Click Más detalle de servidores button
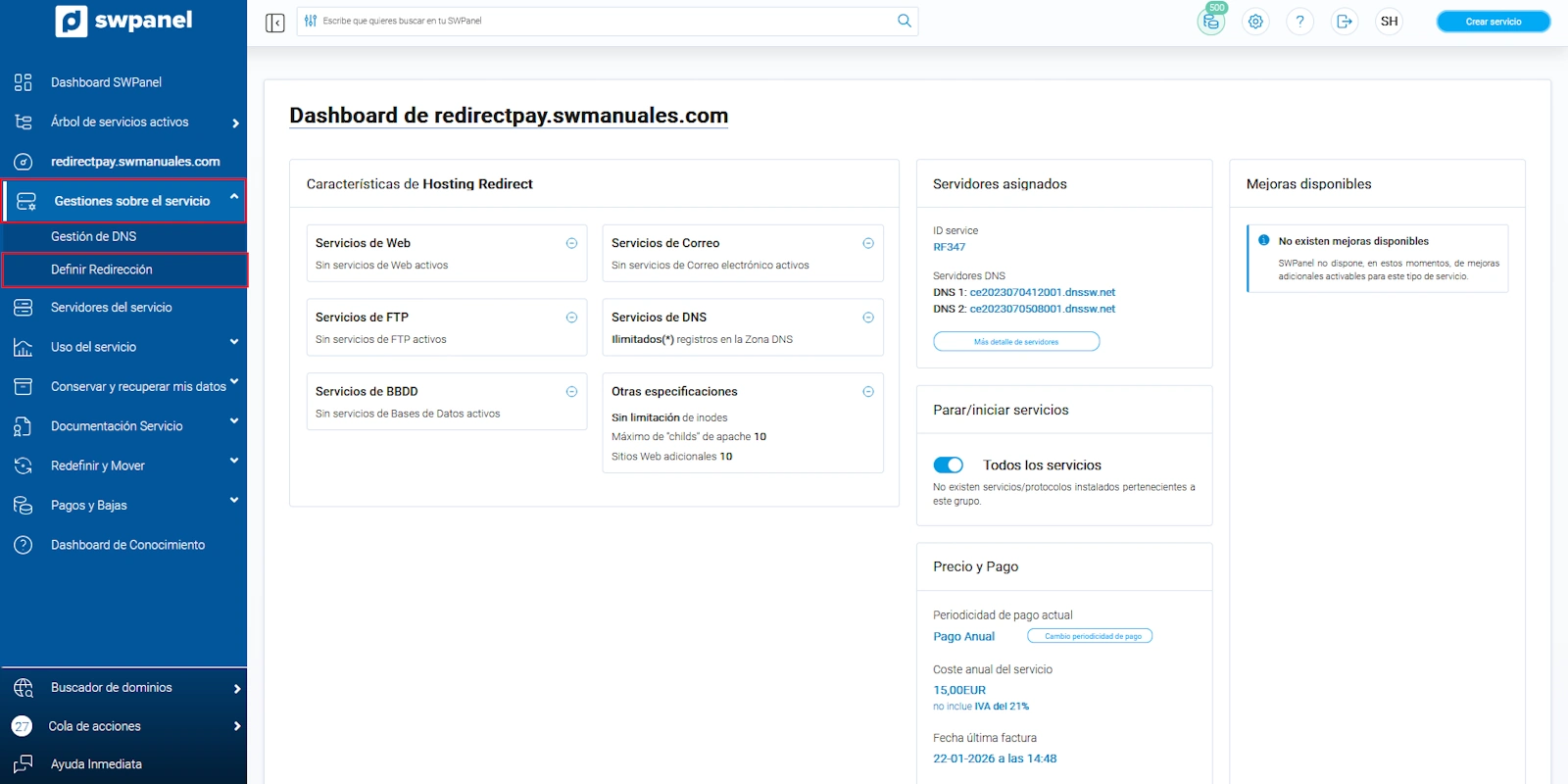The width and height of the screenshot is (1568, 784). point(1015,341)
